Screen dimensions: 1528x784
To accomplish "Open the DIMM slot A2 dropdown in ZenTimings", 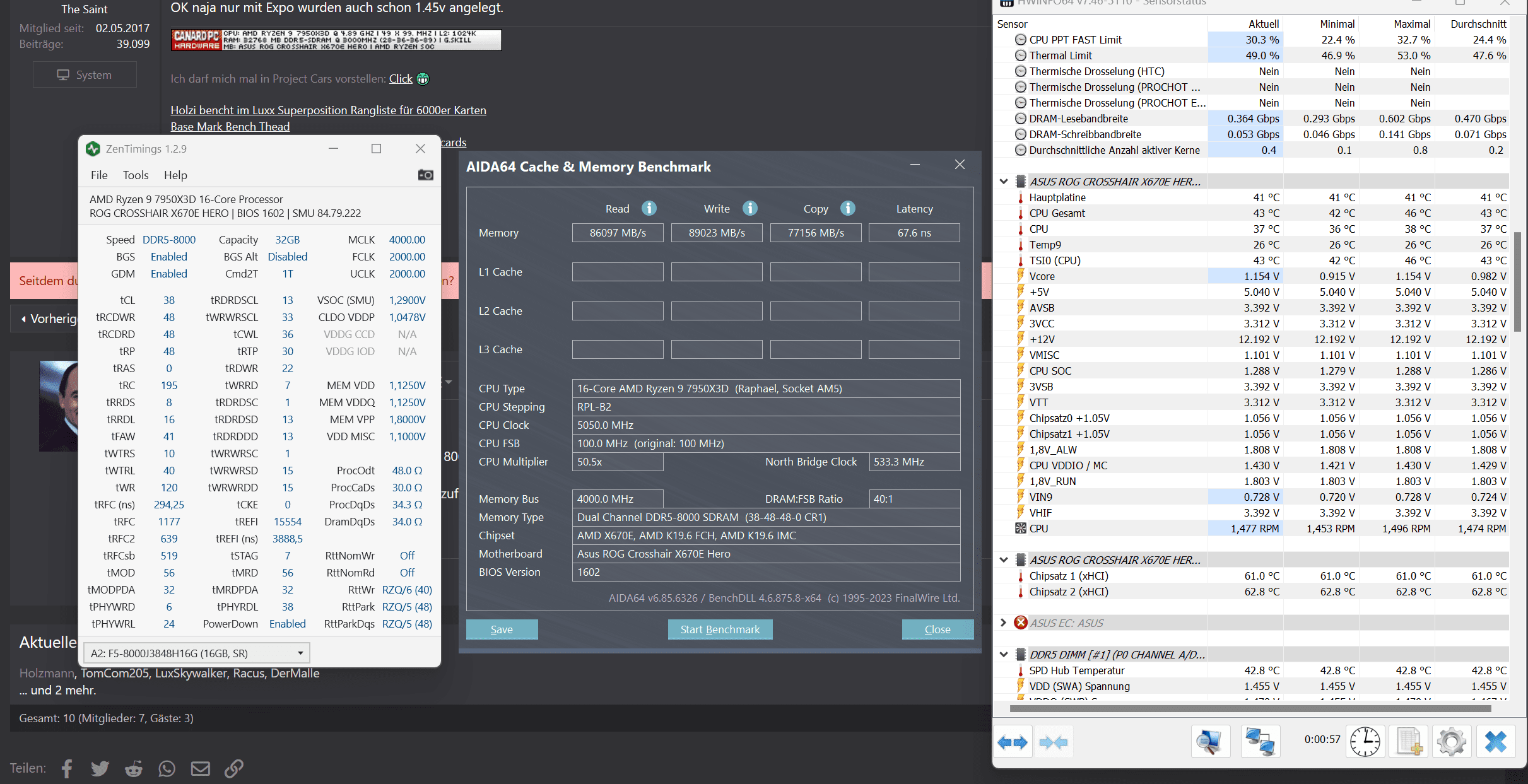I will point(196,653).
